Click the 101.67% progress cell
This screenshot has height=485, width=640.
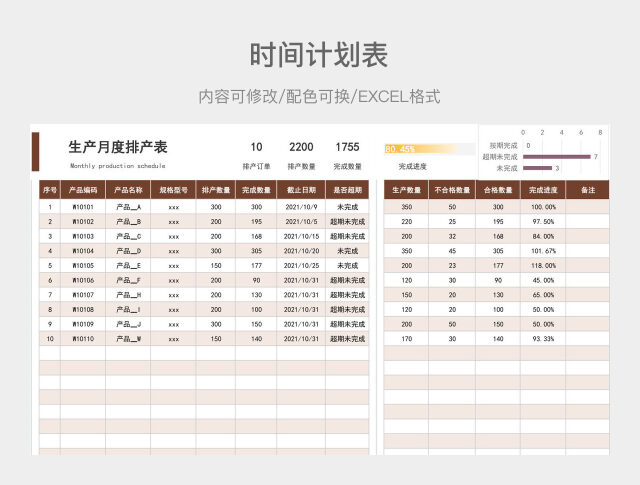coord(543,251)
